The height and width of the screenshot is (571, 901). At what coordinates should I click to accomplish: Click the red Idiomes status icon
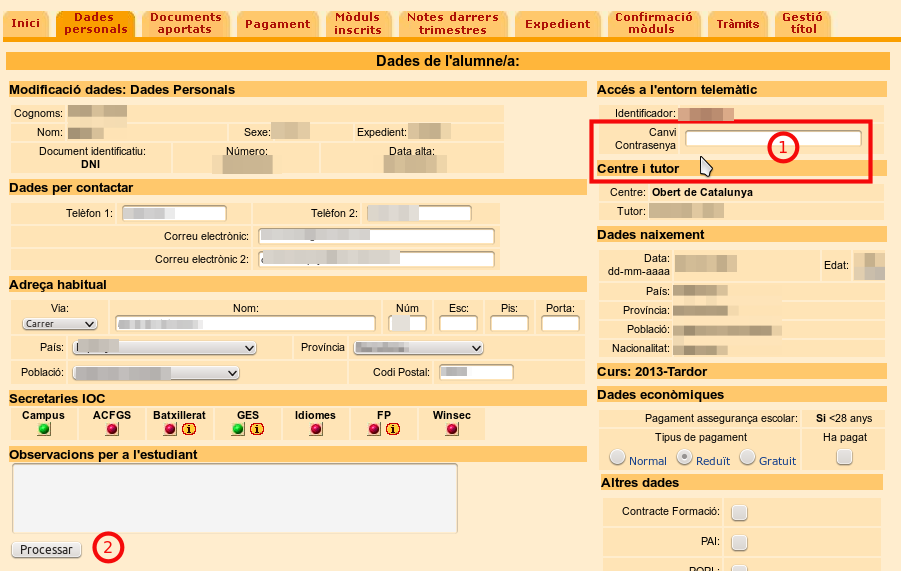(316, 430)
